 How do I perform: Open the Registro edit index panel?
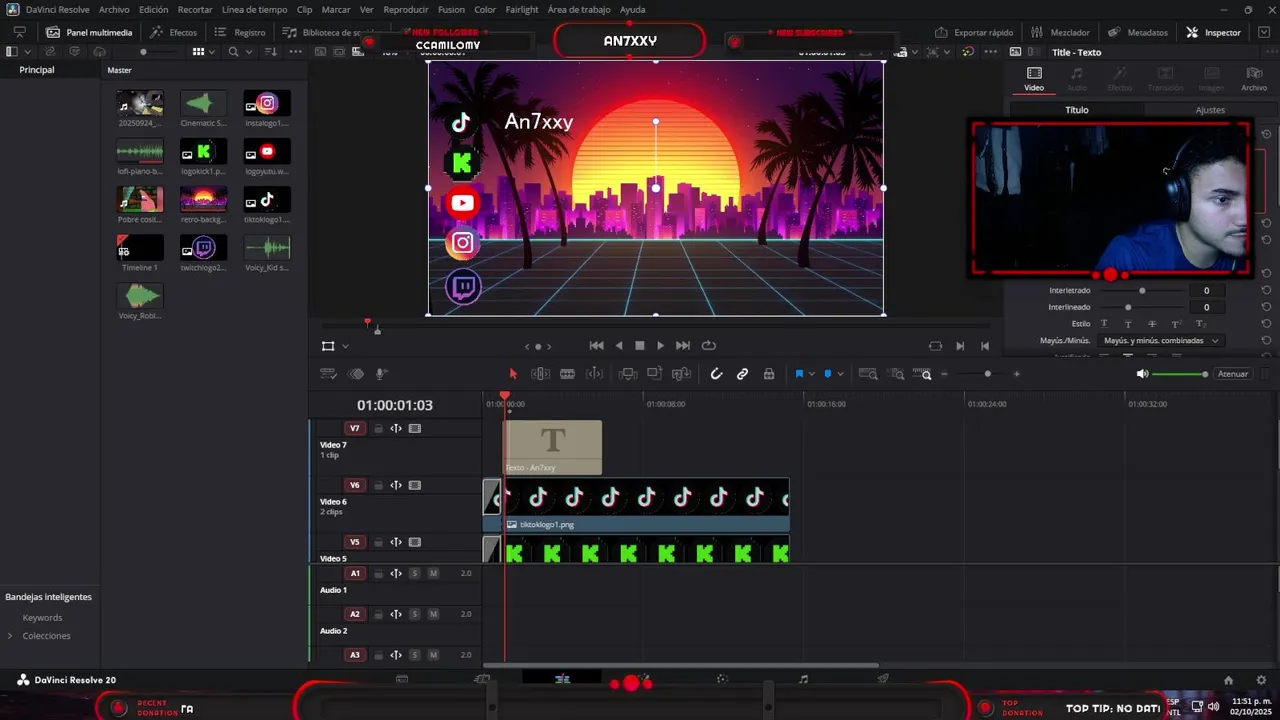pyautogui.click(x=240, y=32)
